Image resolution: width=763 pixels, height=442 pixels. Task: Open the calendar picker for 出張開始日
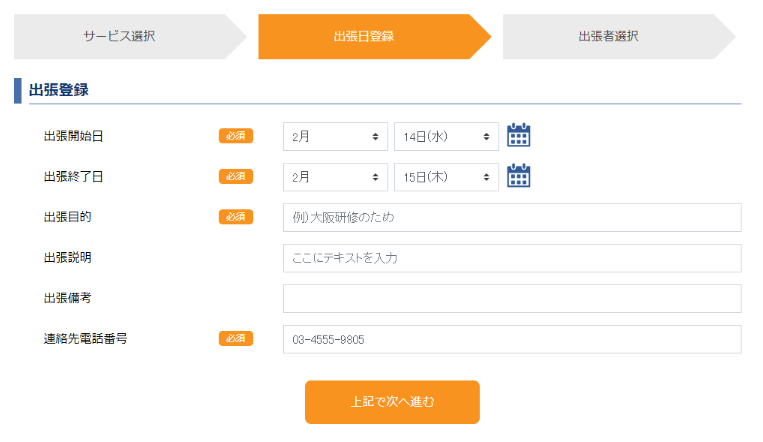[518, 135]
